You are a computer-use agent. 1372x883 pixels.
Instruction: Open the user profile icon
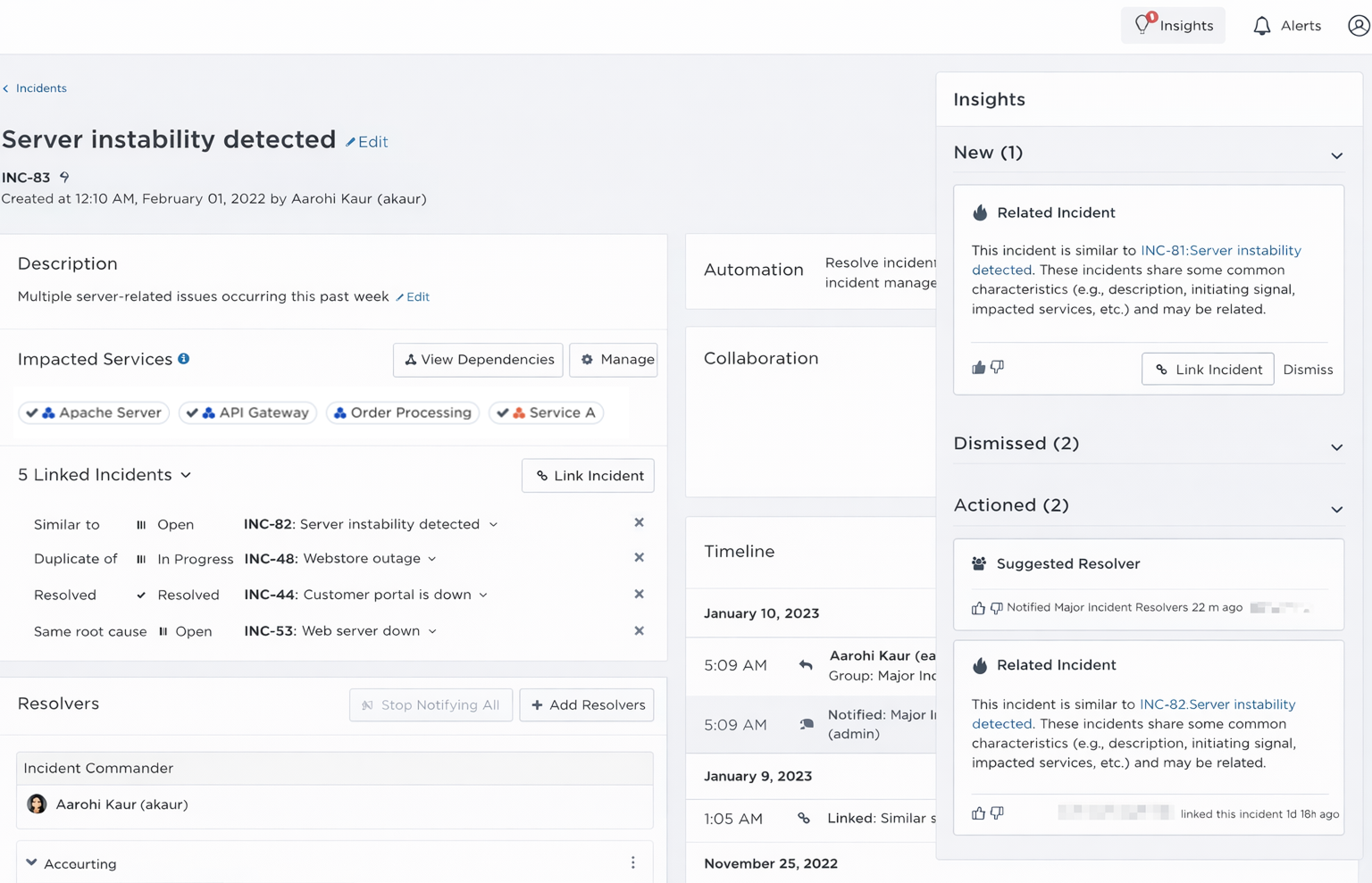(1358, 26)
